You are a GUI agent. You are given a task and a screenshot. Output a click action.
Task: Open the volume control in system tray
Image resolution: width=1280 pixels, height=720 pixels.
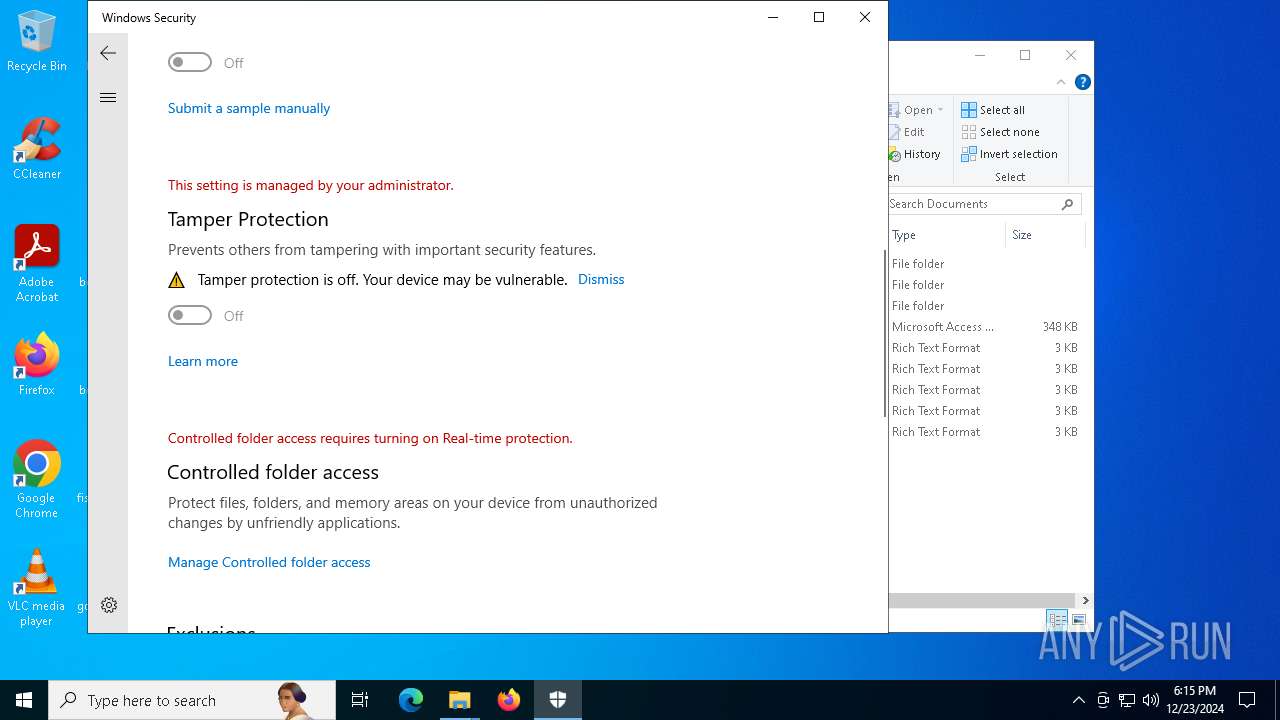click(x=1151, y=700)
